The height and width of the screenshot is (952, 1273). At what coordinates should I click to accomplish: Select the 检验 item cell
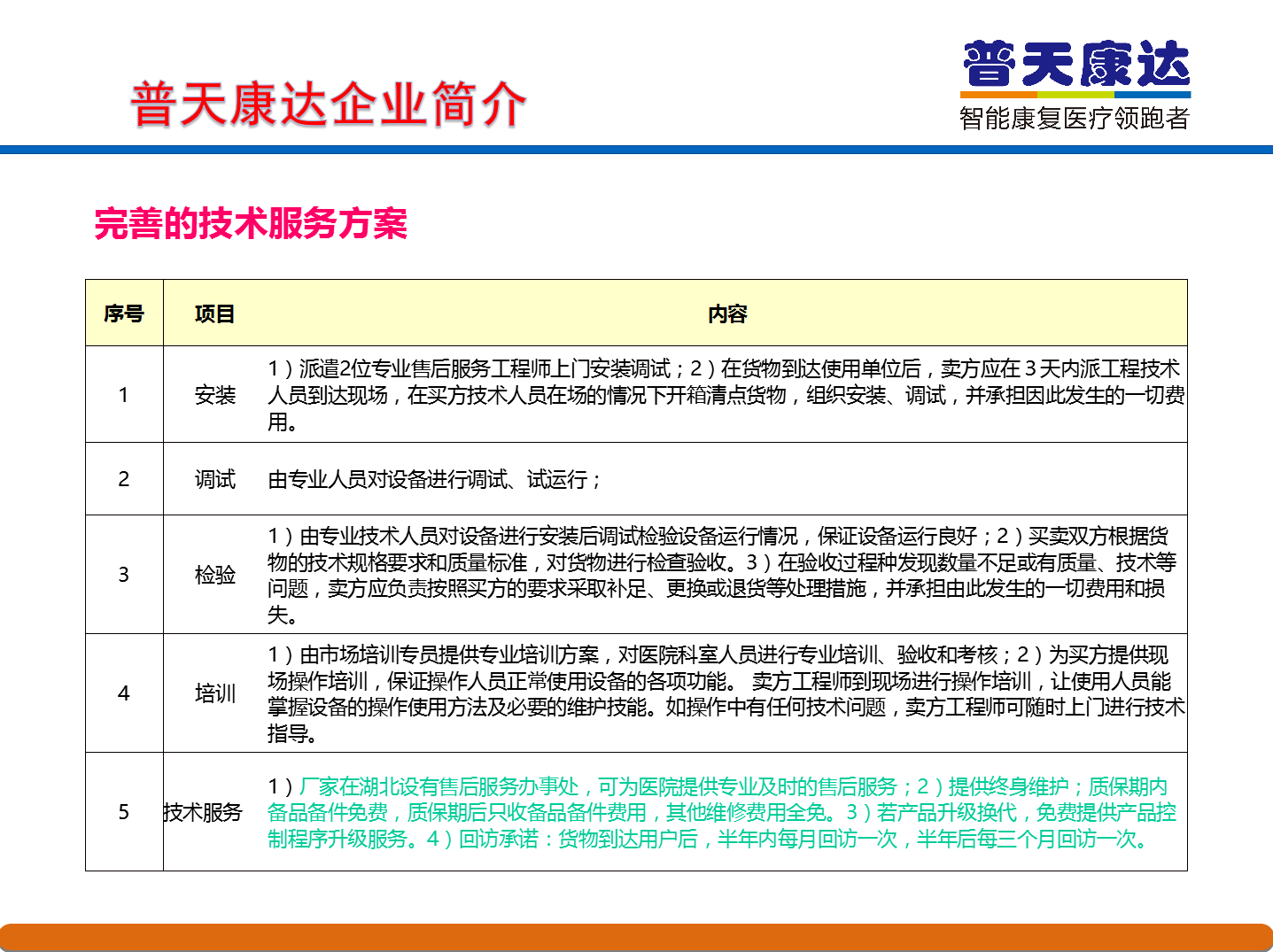click(215, 574)
